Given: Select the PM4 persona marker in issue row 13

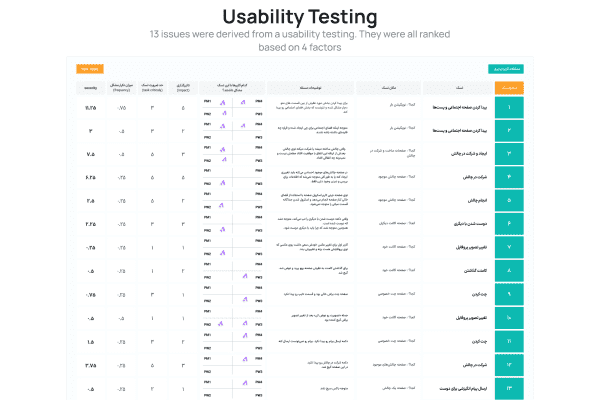Looking at the screenshot, I should (245, 383).
